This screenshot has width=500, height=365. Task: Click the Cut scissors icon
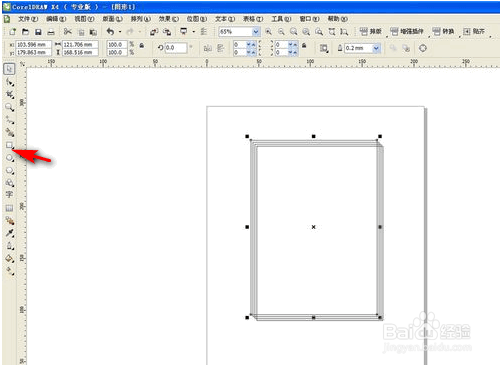pyautogui.click(x=68, y=32)
